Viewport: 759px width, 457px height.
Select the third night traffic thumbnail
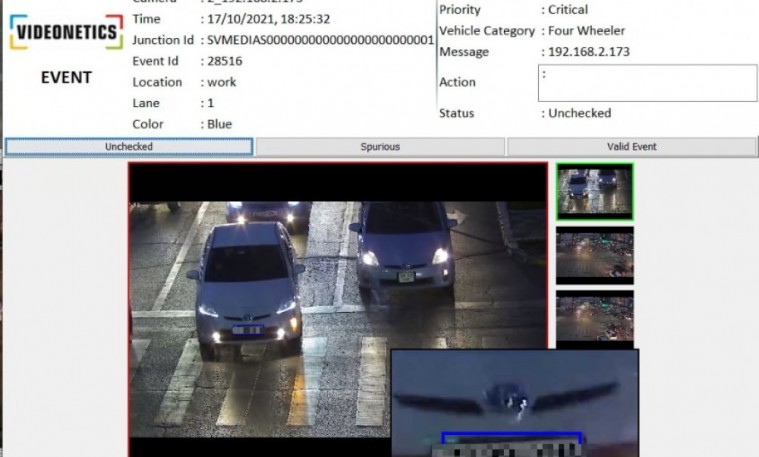[594, 318]
